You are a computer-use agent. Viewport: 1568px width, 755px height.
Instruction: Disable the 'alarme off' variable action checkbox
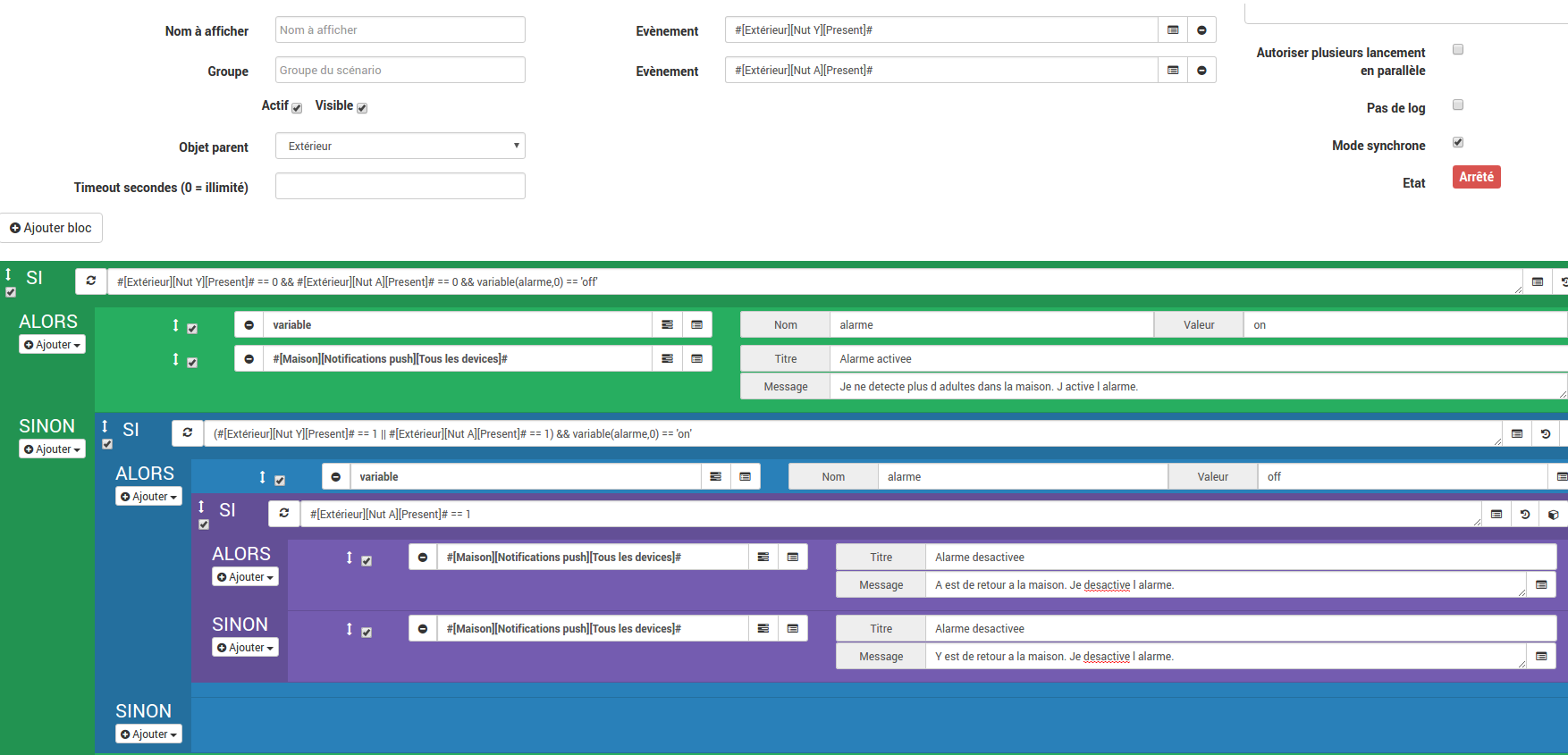point(280,481)
